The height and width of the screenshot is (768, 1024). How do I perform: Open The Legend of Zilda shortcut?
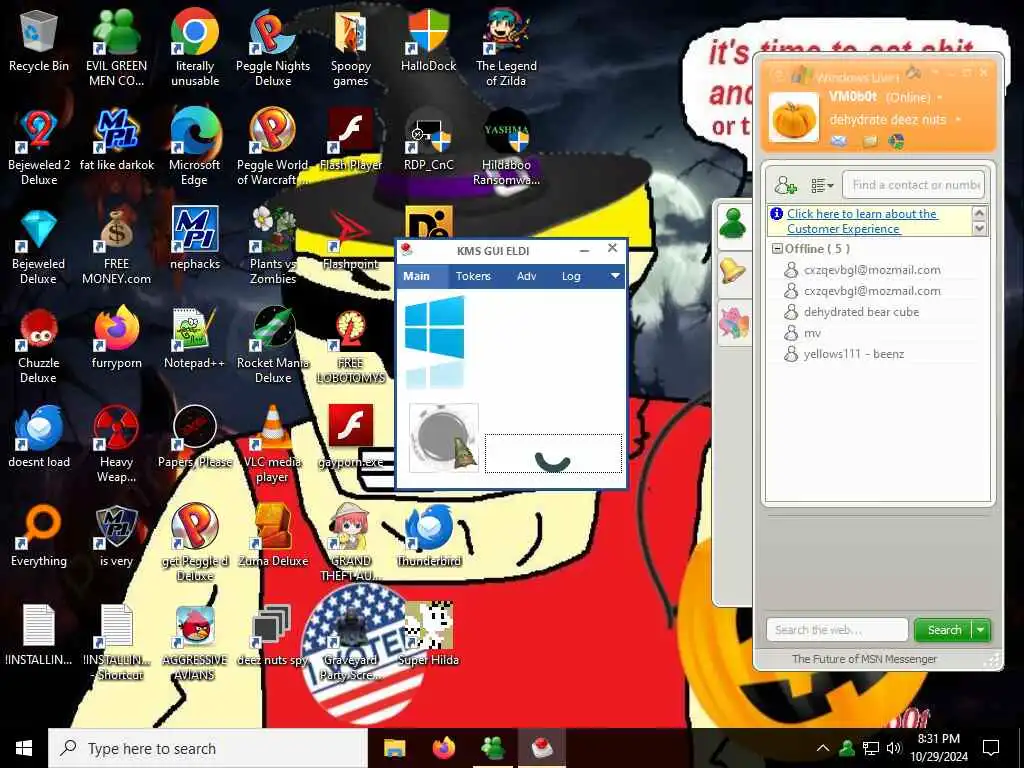tap(506, 47)
